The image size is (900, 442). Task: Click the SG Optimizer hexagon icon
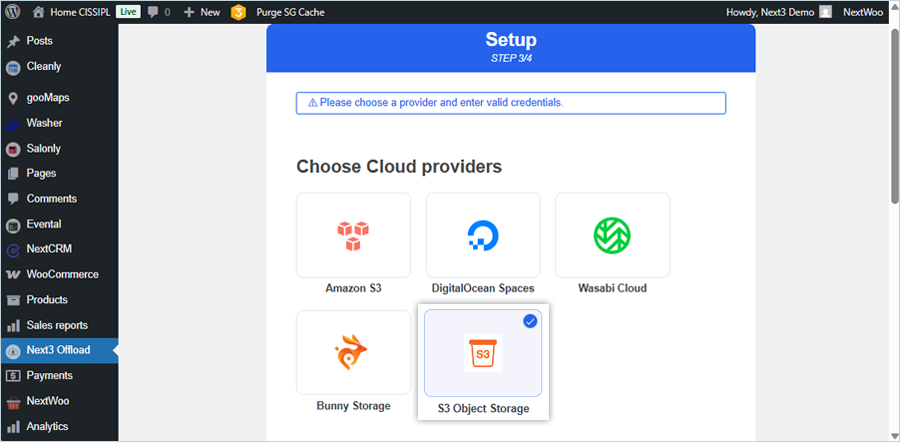click(239, 12)
